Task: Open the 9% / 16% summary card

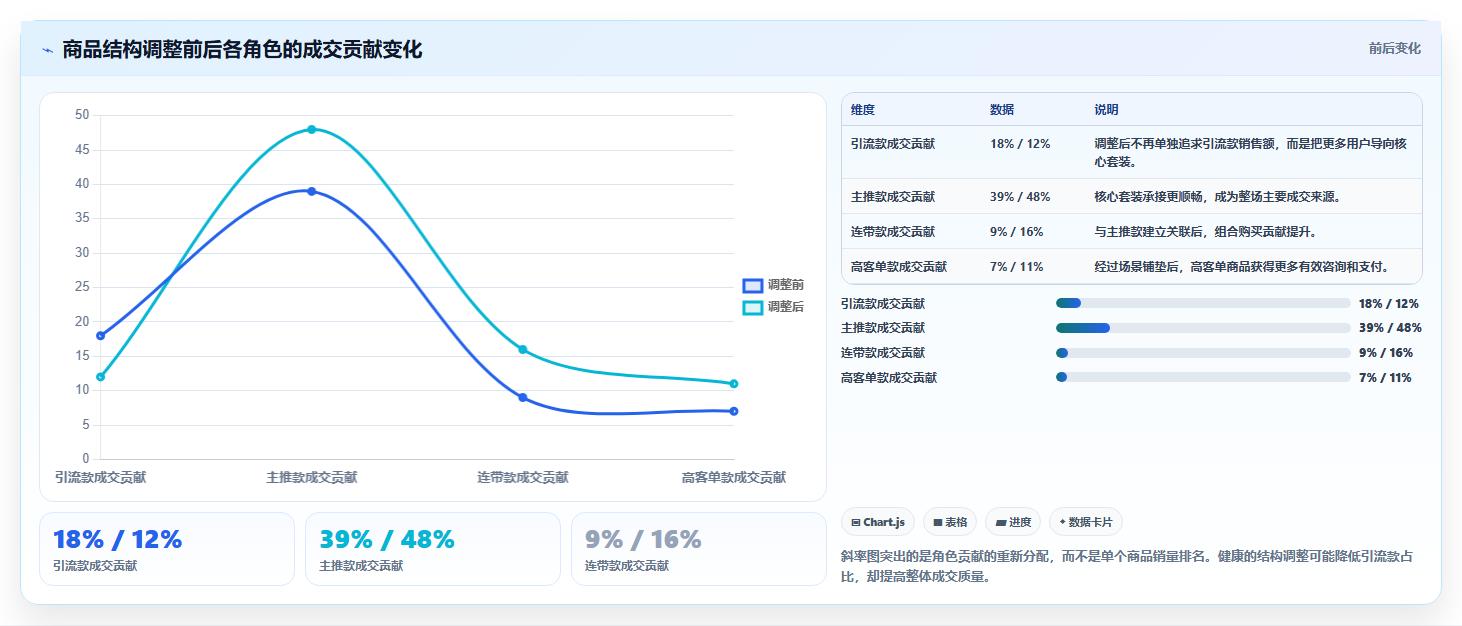Action: click(x=699, y=549)
